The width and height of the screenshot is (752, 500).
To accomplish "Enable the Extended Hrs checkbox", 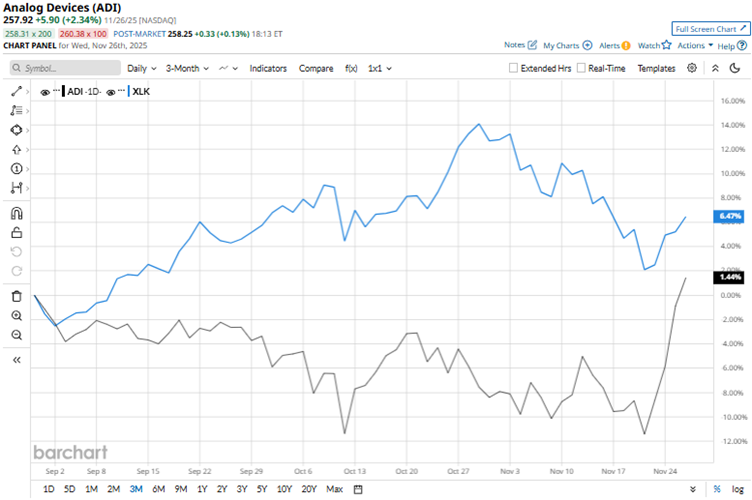I will pyautogui.click(x=513, y=68).
